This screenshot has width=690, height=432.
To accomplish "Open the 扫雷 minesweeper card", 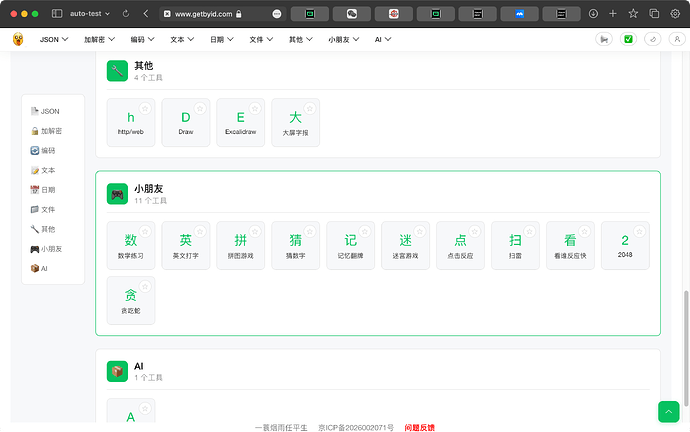I will point(515,245).
